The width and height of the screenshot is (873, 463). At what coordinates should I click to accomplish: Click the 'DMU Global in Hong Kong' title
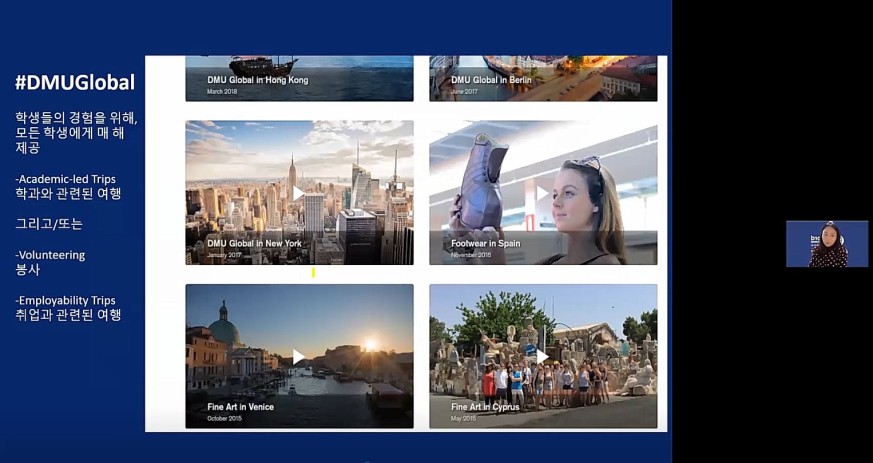click(258, 80)
